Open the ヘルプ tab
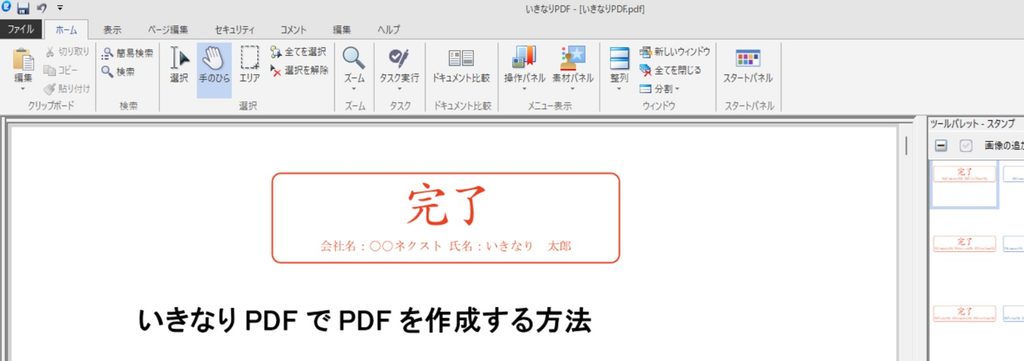 (389, 30)
